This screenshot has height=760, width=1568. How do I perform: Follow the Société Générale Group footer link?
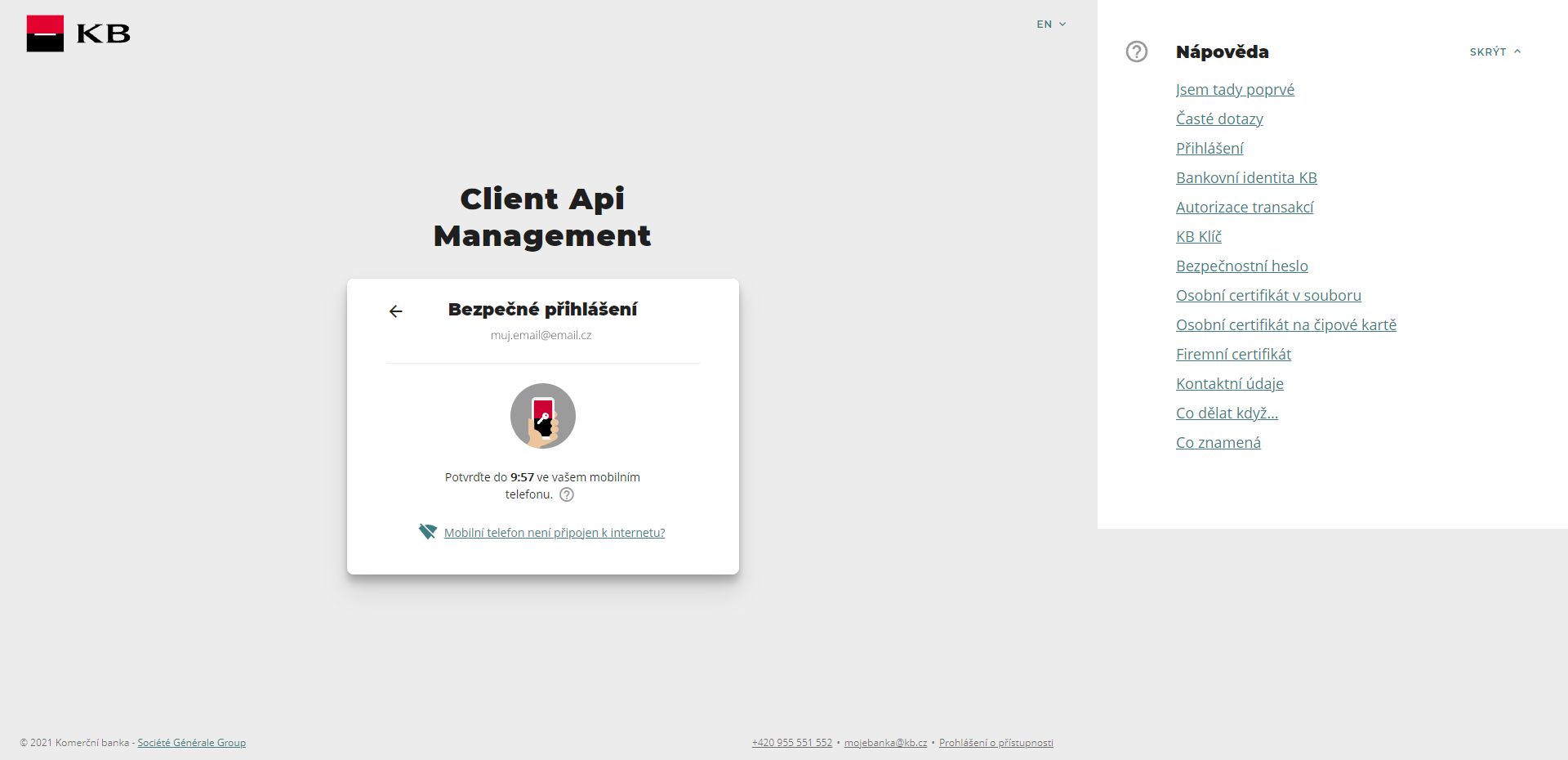[x=191, y=743]
